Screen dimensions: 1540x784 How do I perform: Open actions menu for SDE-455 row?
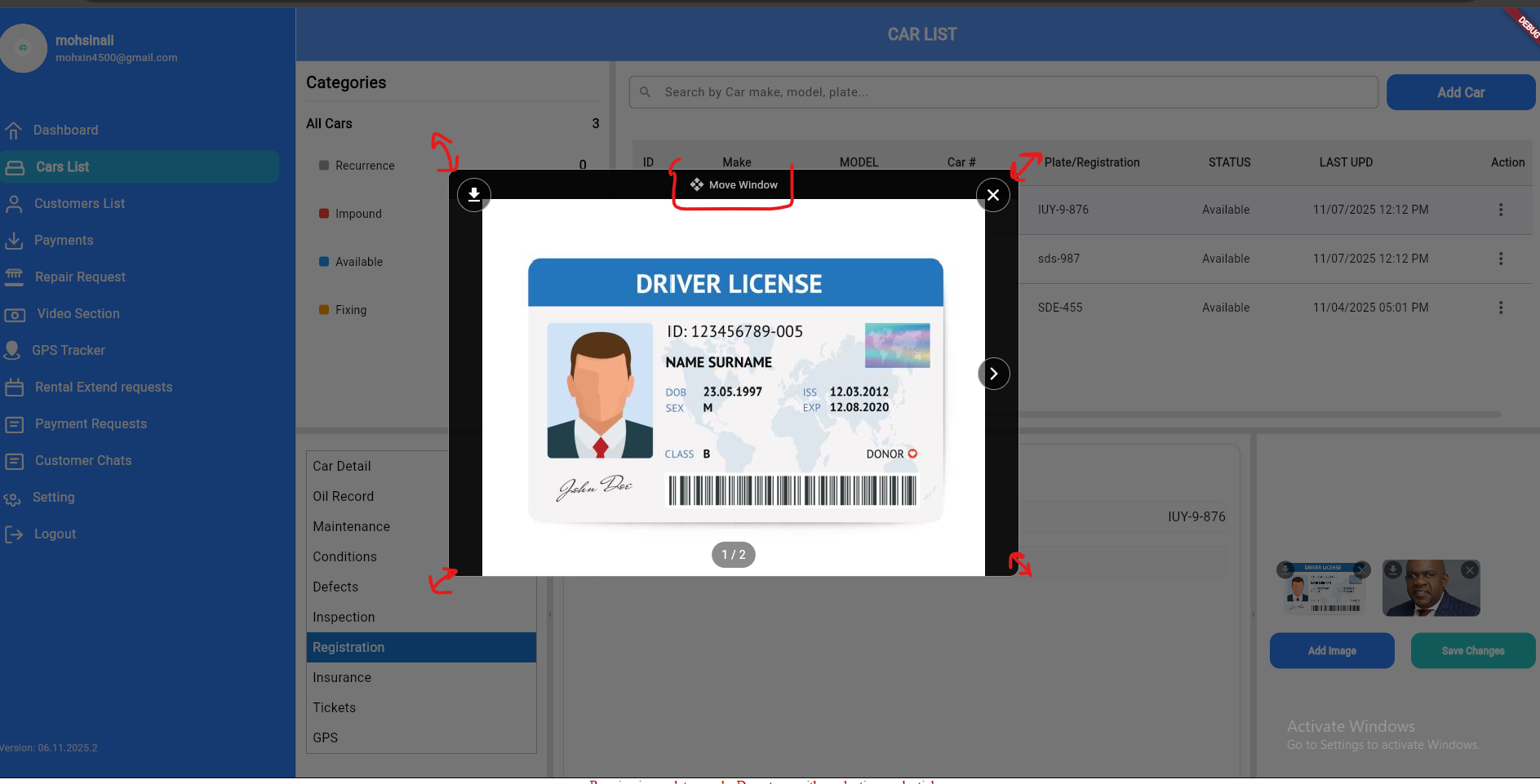point(1500,308)
